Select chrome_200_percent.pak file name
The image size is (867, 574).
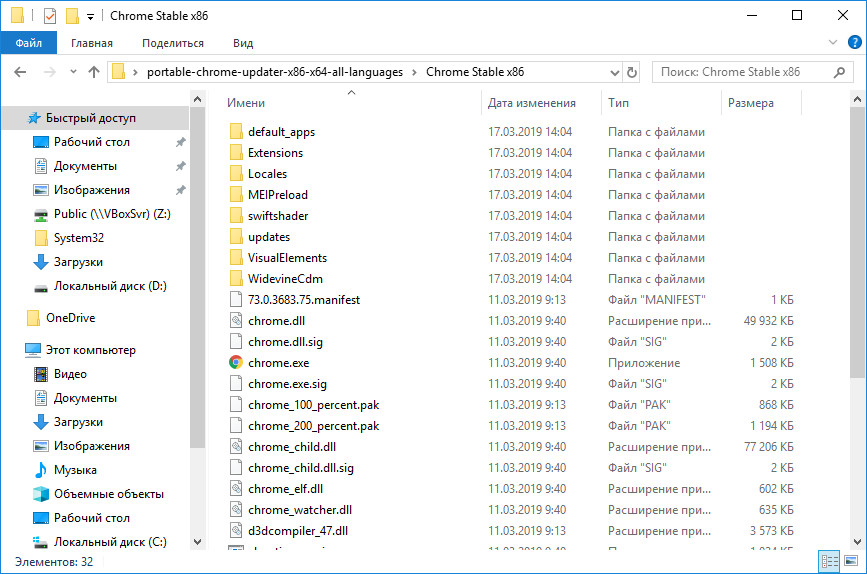tap(314, 426)
